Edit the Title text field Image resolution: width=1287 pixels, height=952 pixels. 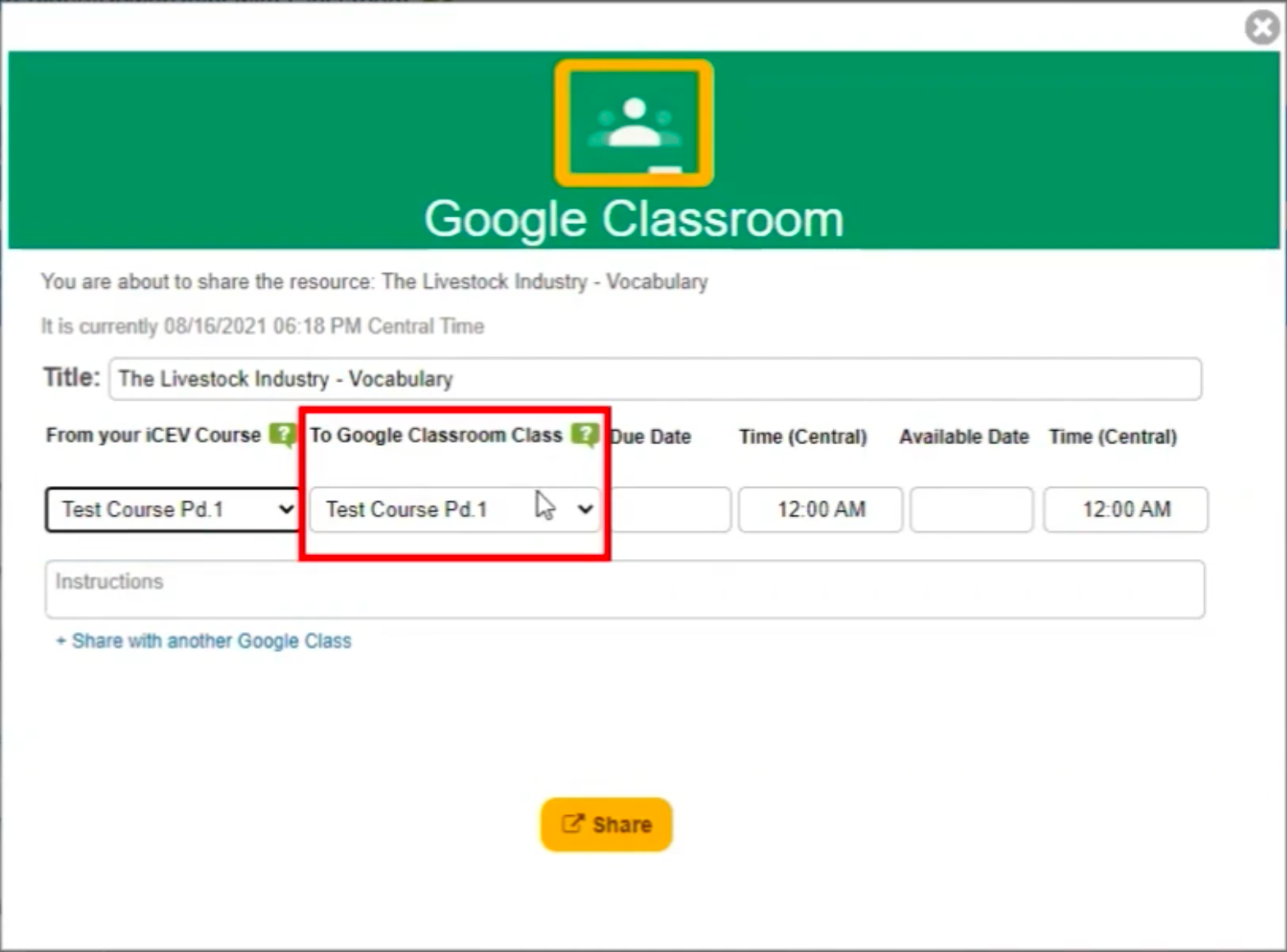655,378
